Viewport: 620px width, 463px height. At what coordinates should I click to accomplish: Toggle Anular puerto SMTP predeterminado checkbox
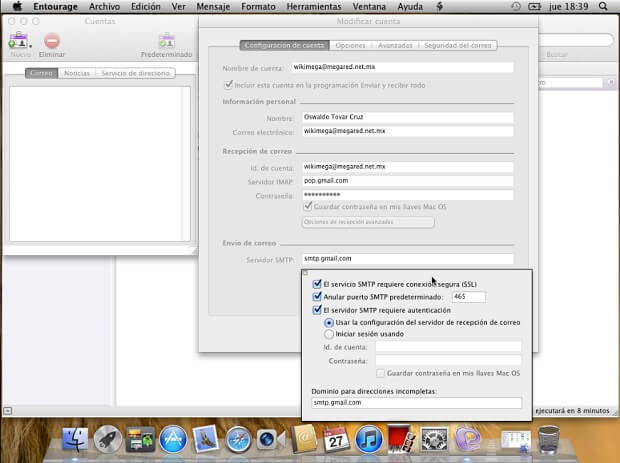pyautogui.click(x=317, y=297)
